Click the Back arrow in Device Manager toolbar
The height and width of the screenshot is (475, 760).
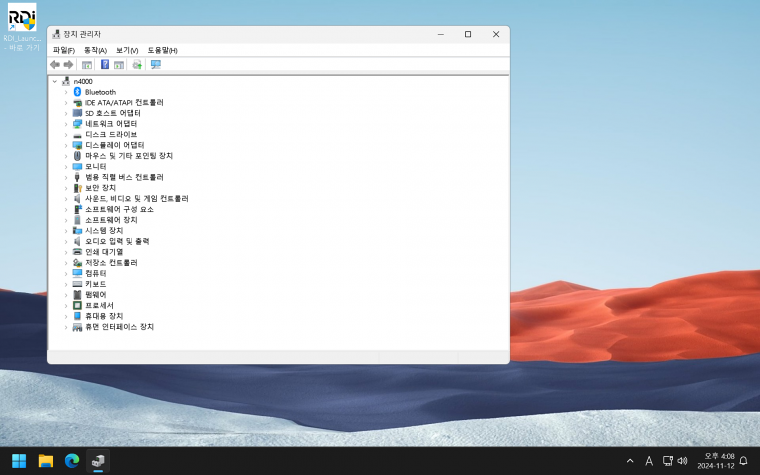click(x=55, y=64)
